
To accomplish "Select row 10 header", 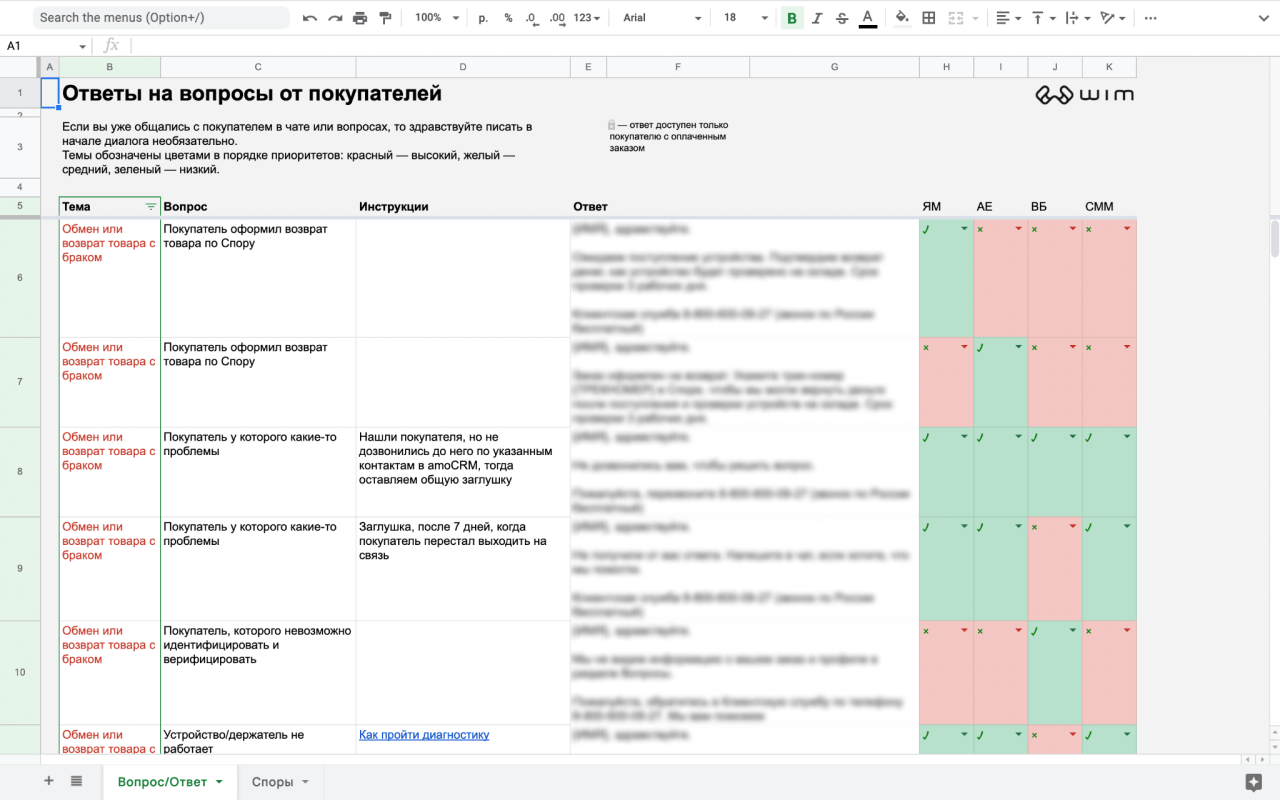I will pos(20,672).
